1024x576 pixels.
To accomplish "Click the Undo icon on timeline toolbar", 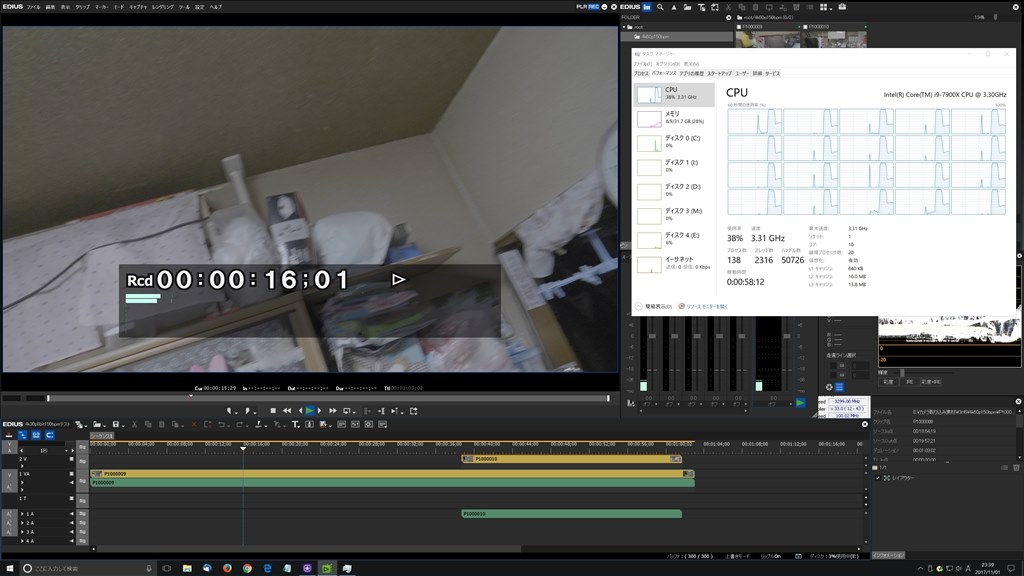I will [x=221, y=424].
